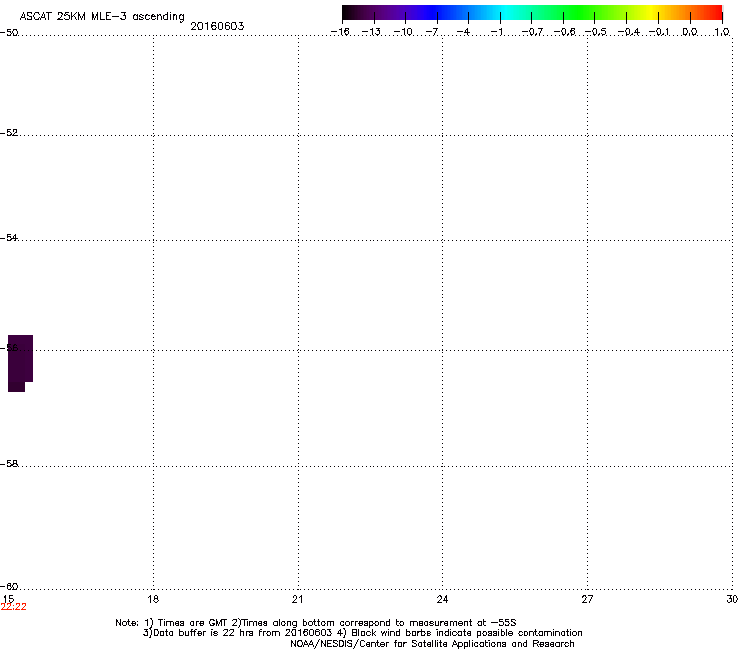740x650 pixels.
Task: Click the dark purple data patch
Action: coord(20,363)
